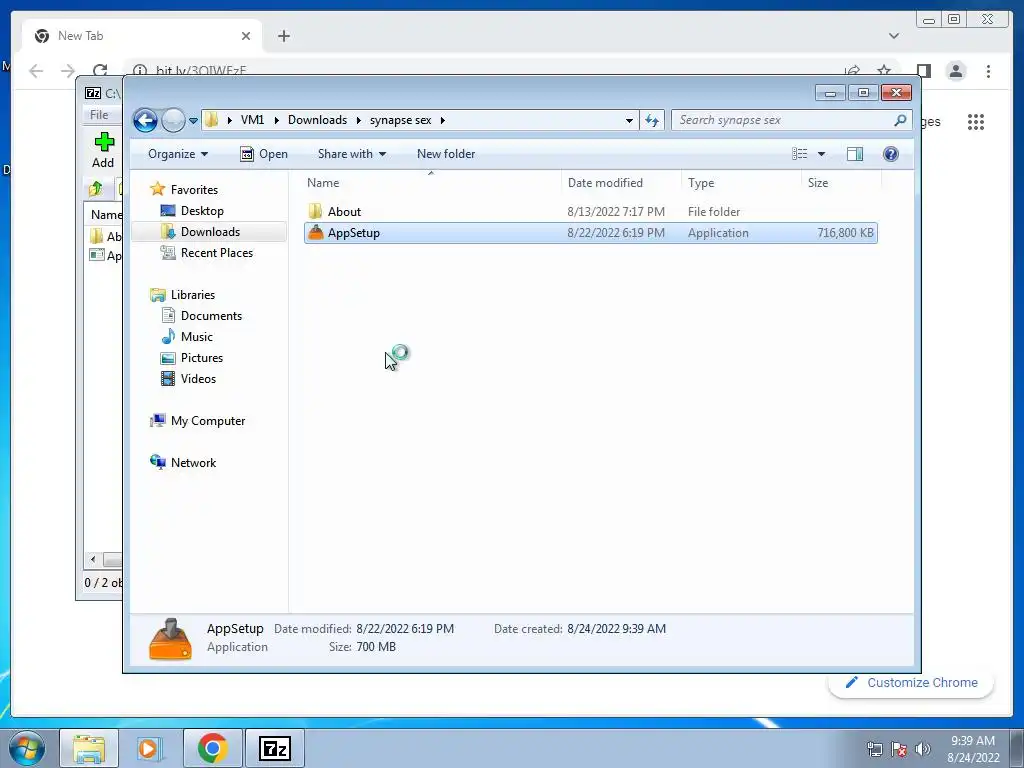Toggle the preview pane icon
The height and width of the screenshot is (768, 1024).
[x=855, y=154]
